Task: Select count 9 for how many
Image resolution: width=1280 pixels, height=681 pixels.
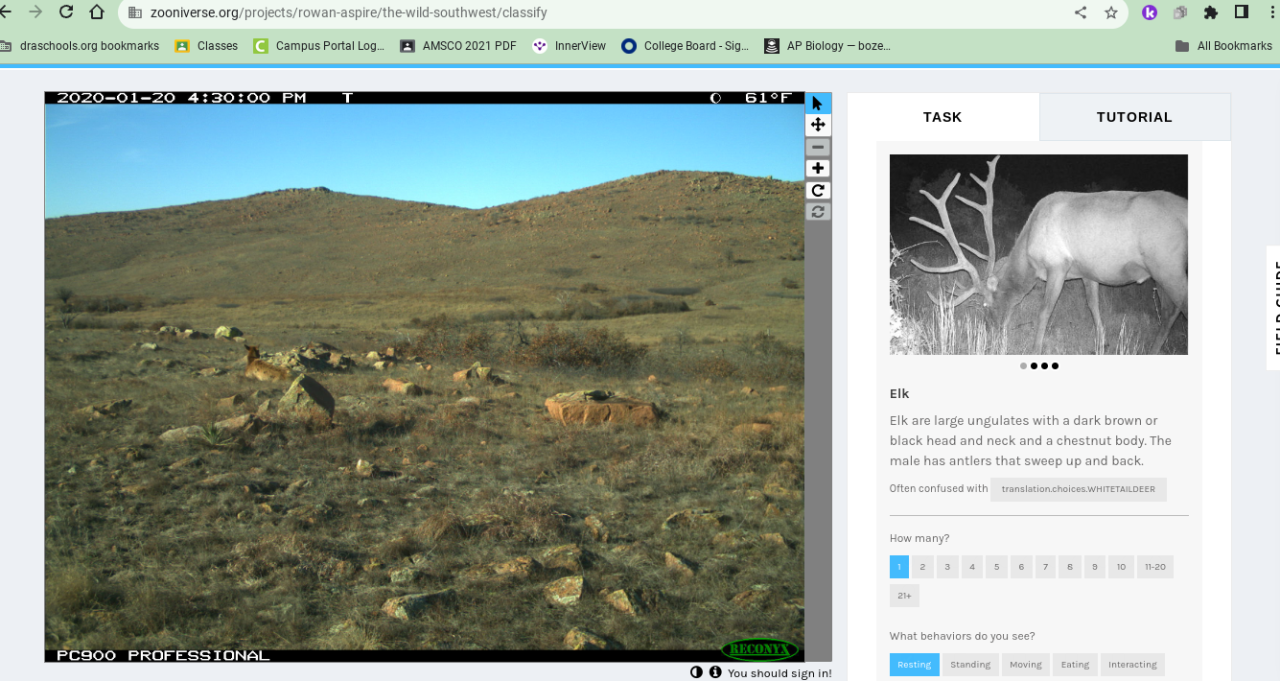Action: (x=1095, y=567)
